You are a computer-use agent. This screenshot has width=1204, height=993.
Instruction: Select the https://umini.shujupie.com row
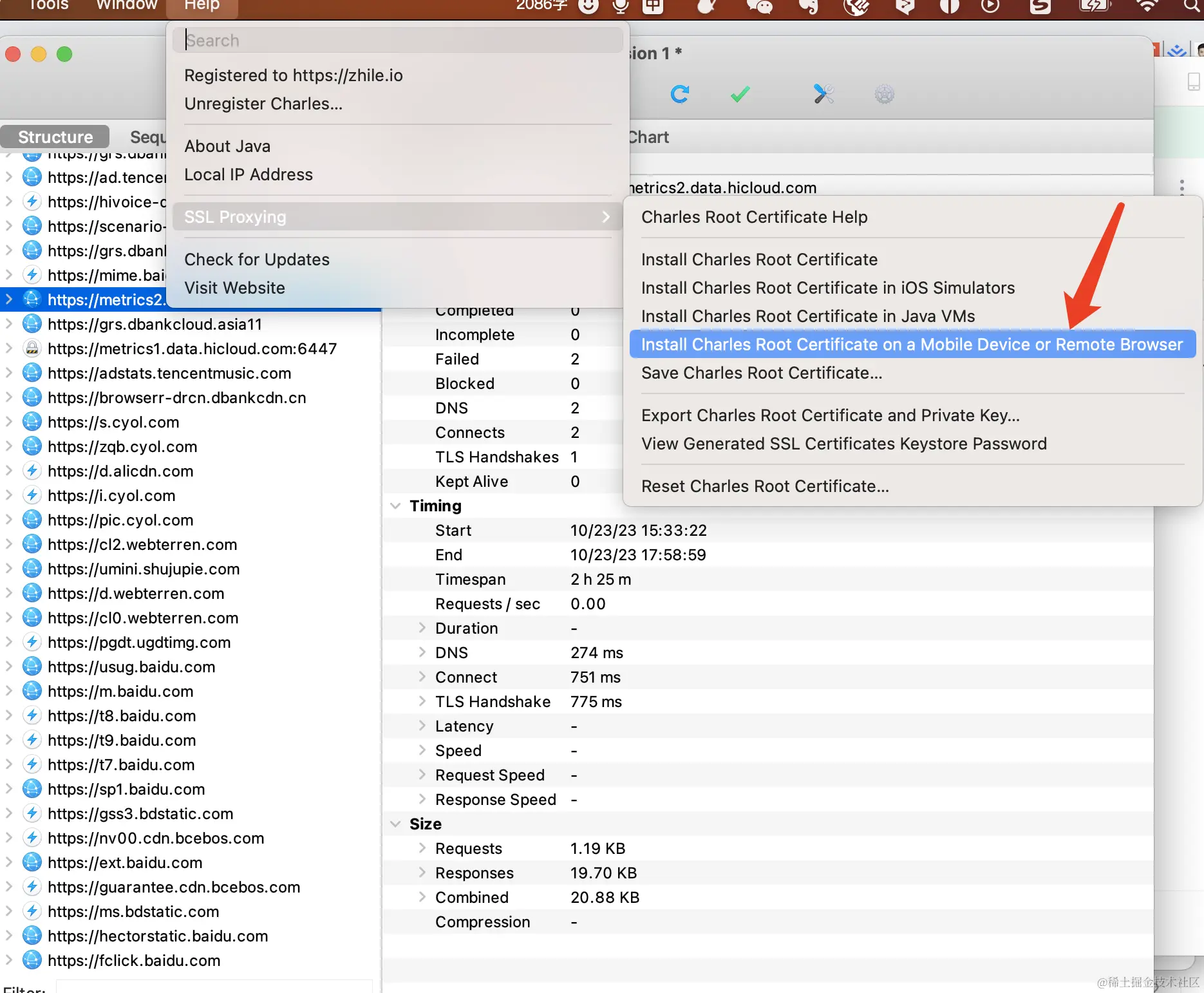point(191,569)
